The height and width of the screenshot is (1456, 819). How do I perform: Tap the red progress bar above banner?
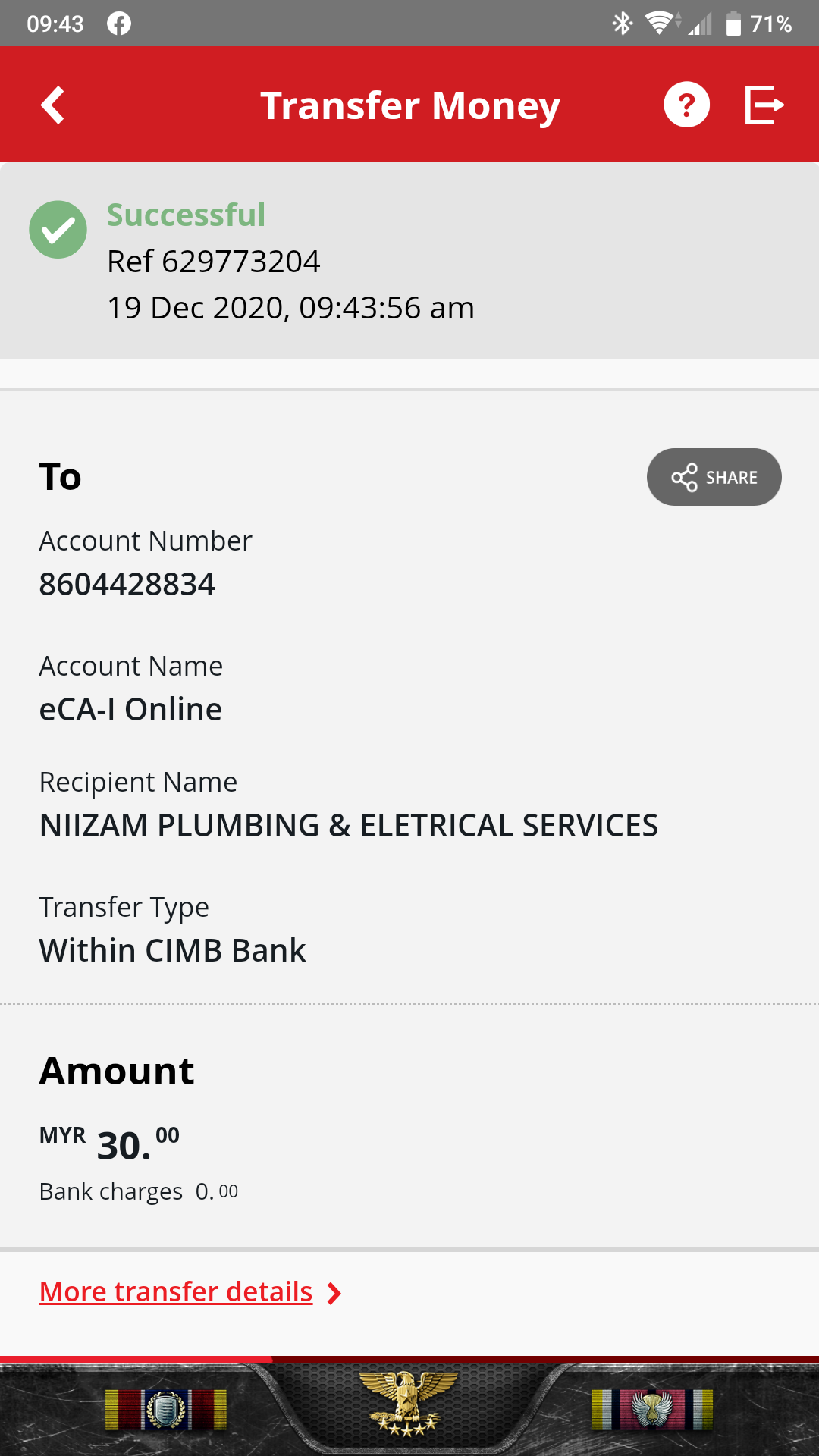tap(136, 1360)
